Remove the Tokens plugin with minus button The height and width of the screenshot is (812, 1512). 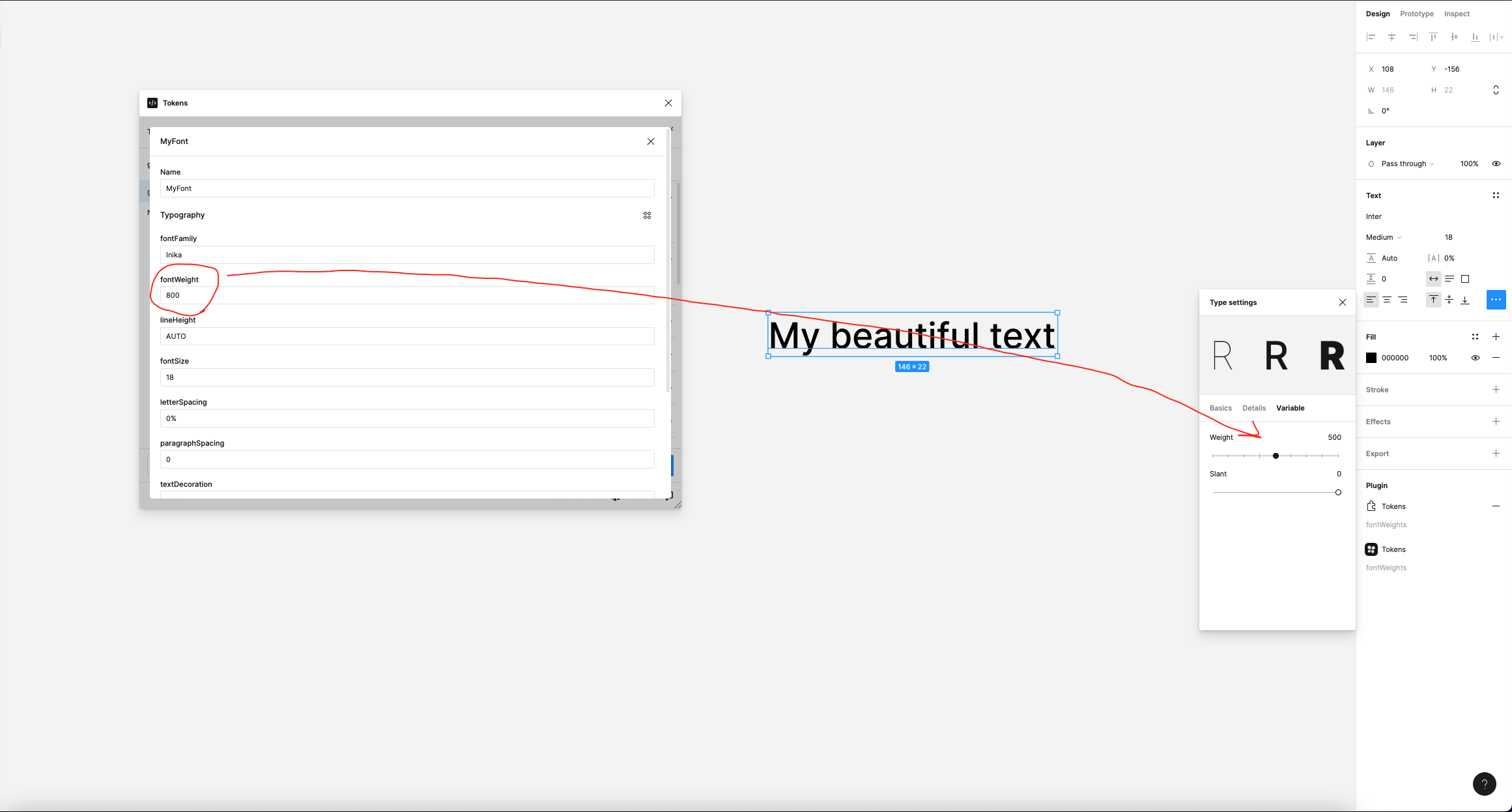pos(1496,506)
